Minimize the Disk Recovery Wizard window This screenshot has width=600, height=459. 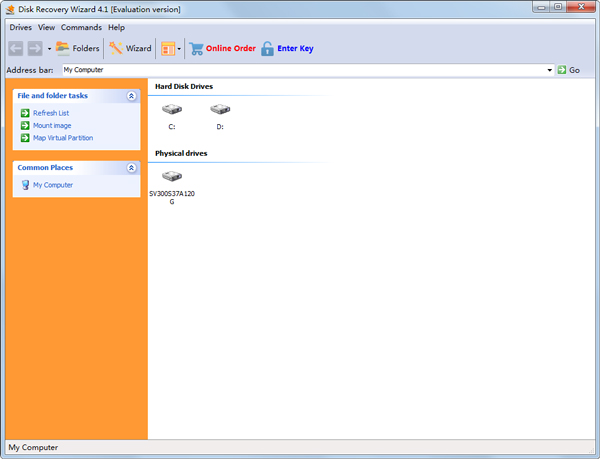pyautogui.click(x=541, y=7)
